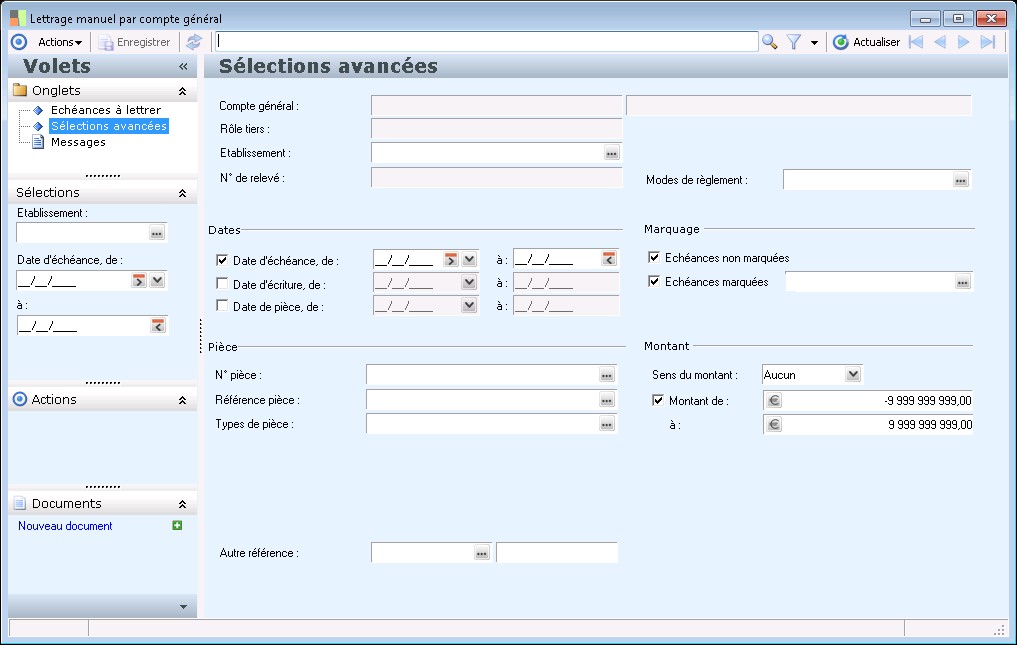Go to first record navigation icon
The height and width of the screenshot is (645, 1017).
tap(916, 42)
